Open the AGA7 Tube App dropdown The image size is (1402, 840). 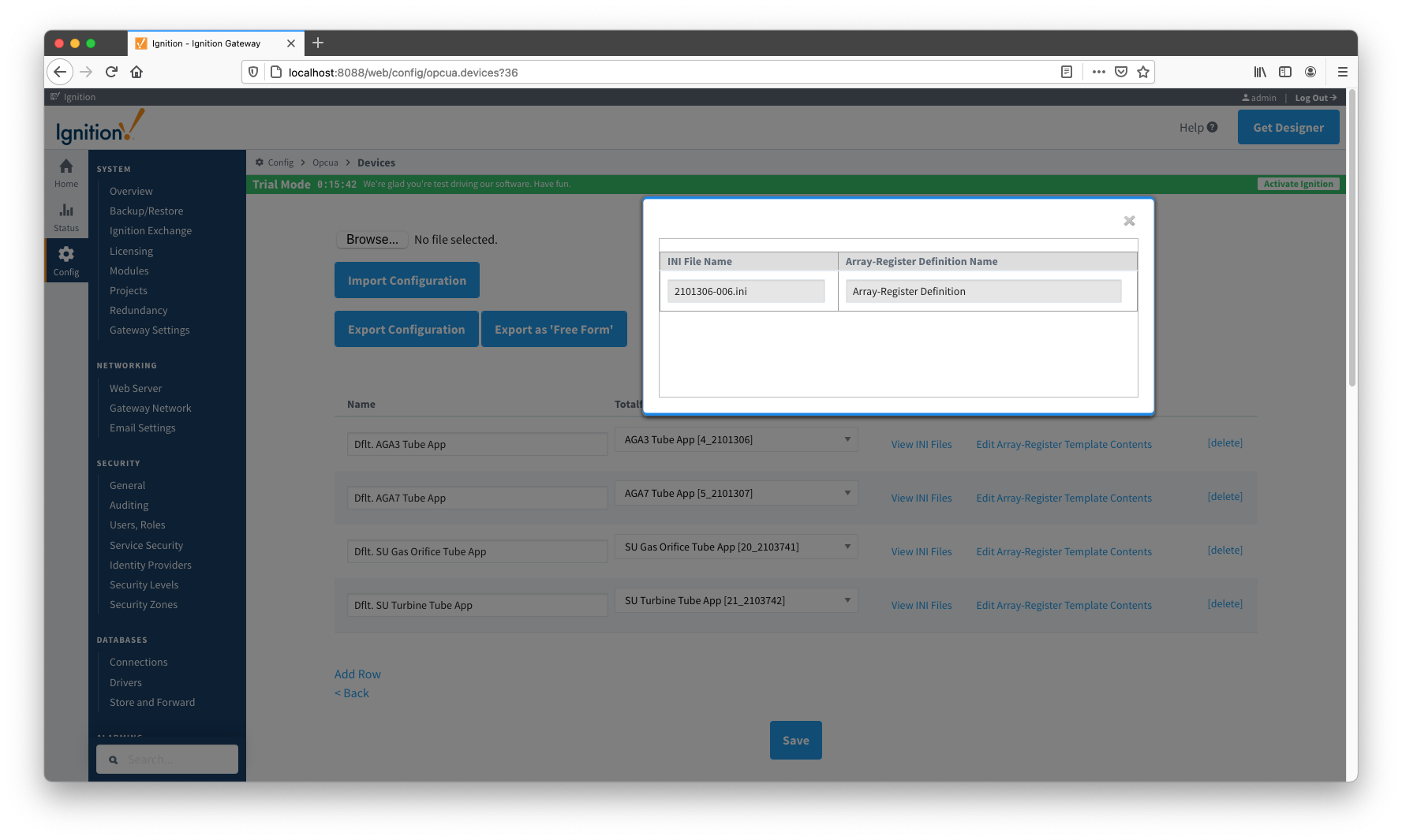[736, 493]
